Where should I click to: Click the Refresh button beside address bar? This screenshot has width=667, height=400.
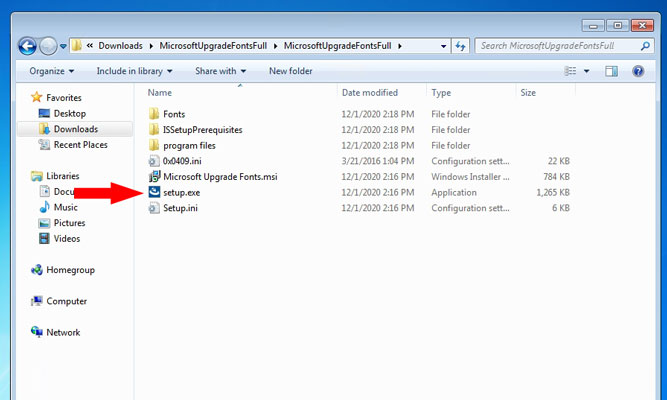click(460, 46)
